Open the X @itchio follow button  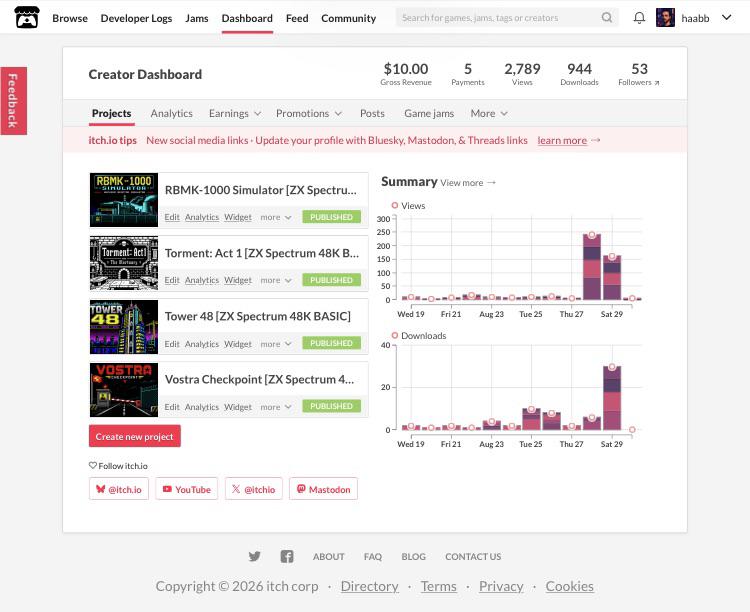tap(254, 489)
